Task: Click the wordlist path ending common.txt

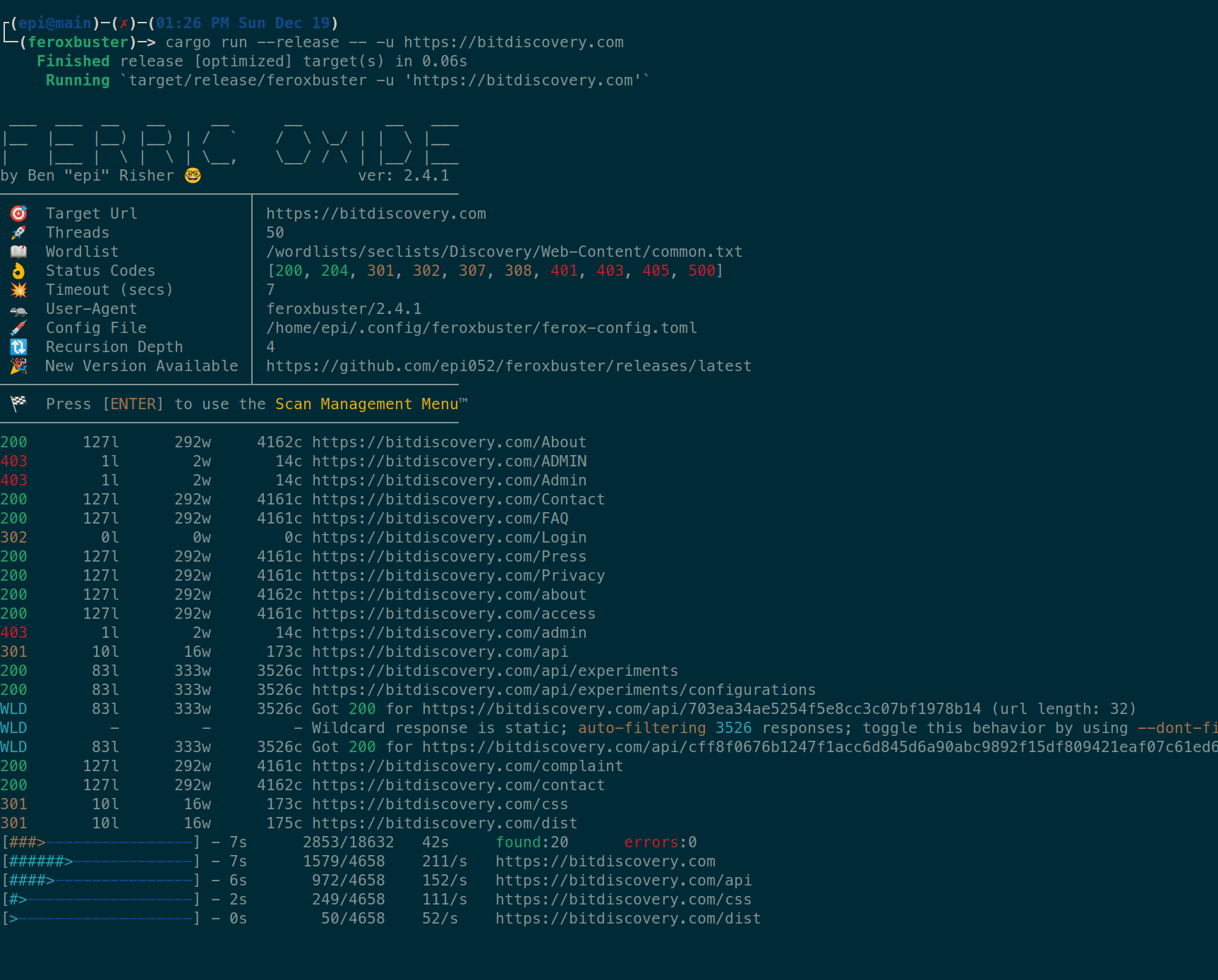Action: click(504, 252)
